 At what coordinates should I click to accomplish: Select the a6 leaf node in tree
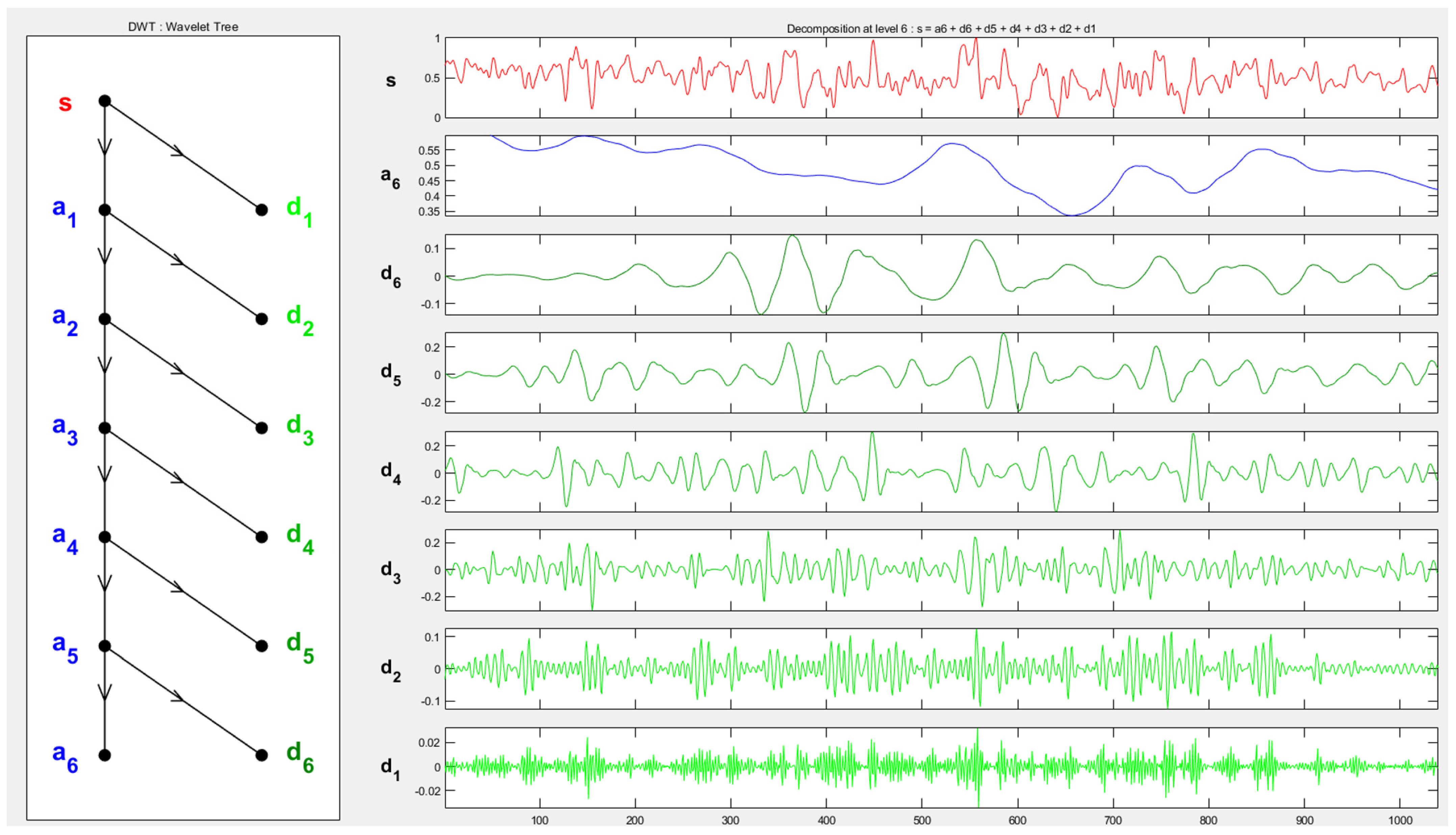coord(104,755)
